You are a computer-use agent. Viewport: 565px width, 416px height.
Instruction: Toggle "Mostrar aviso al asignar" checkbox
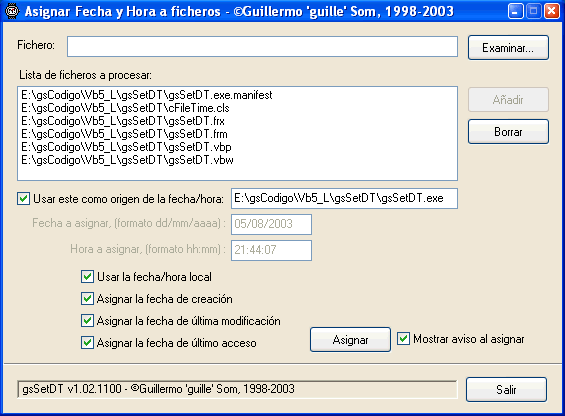[403, 339]
